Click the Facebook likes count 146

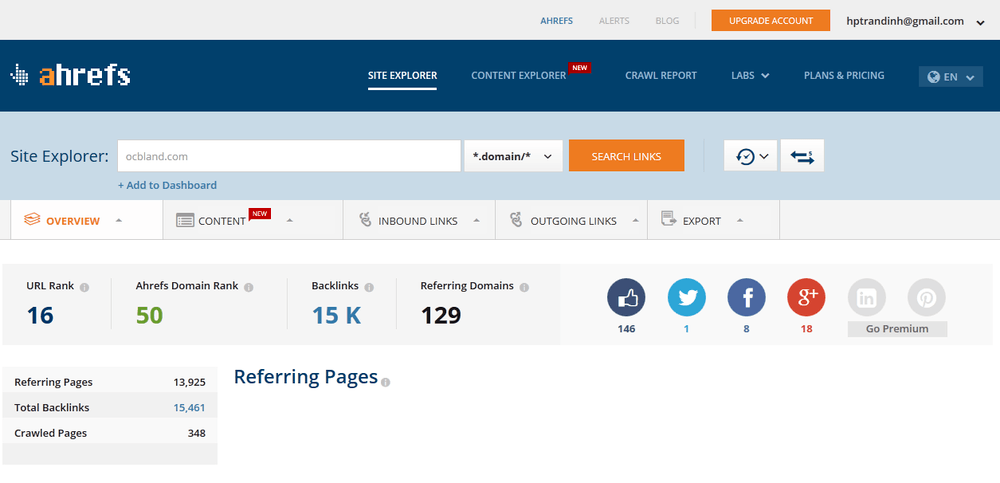626,329
